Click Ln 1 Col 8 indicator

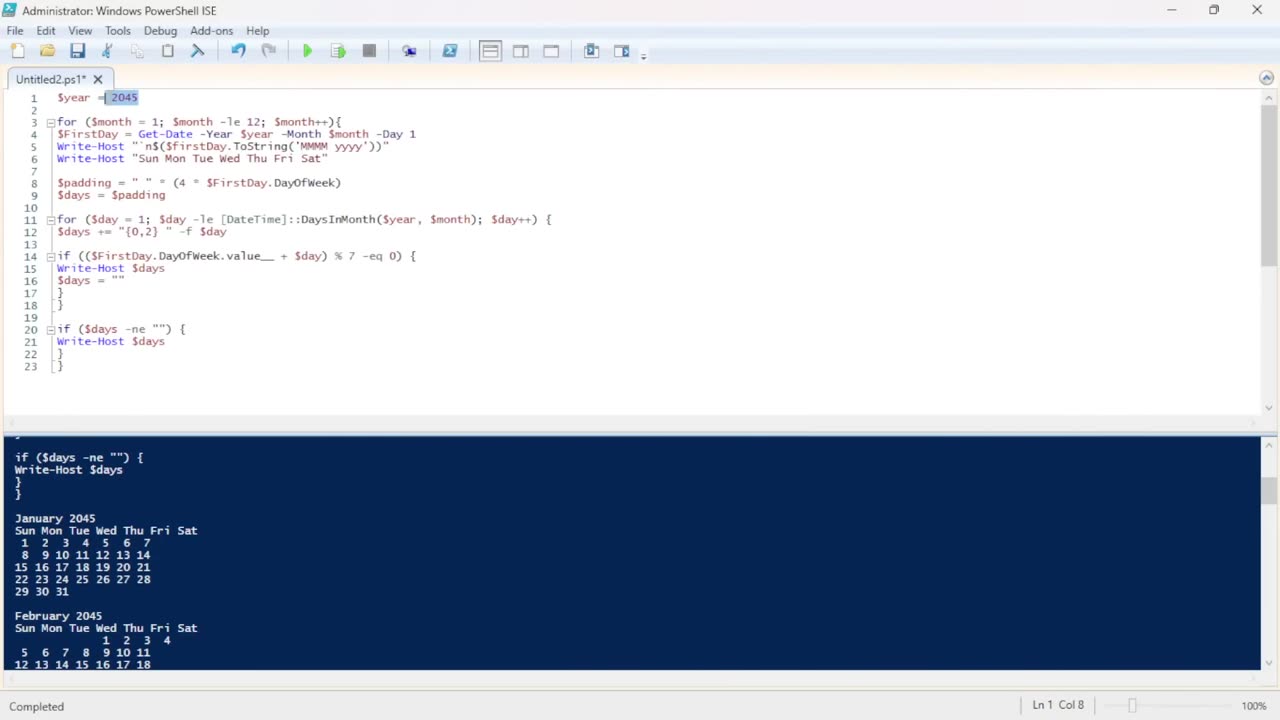pyautogui.click(x=1058, y=705)
